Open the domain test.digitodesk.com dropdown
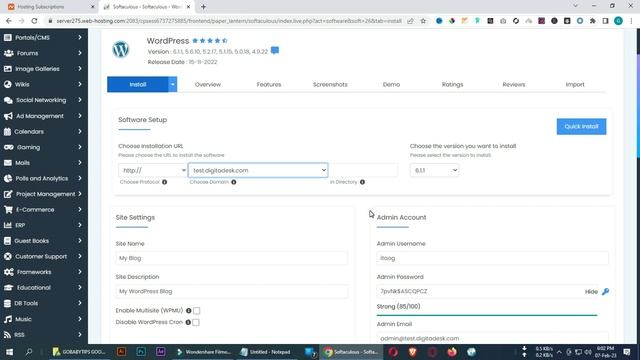The width and height of the screenshot is (640, 360). 258,170
